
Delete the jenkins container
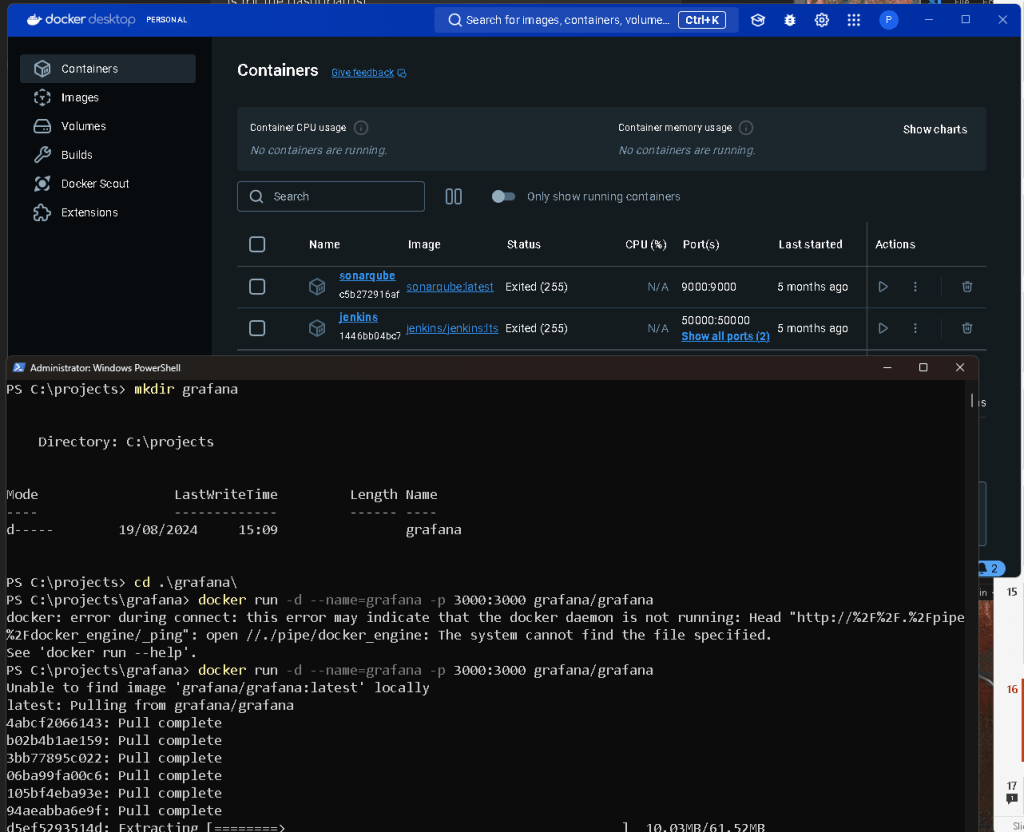click(967, 328)
